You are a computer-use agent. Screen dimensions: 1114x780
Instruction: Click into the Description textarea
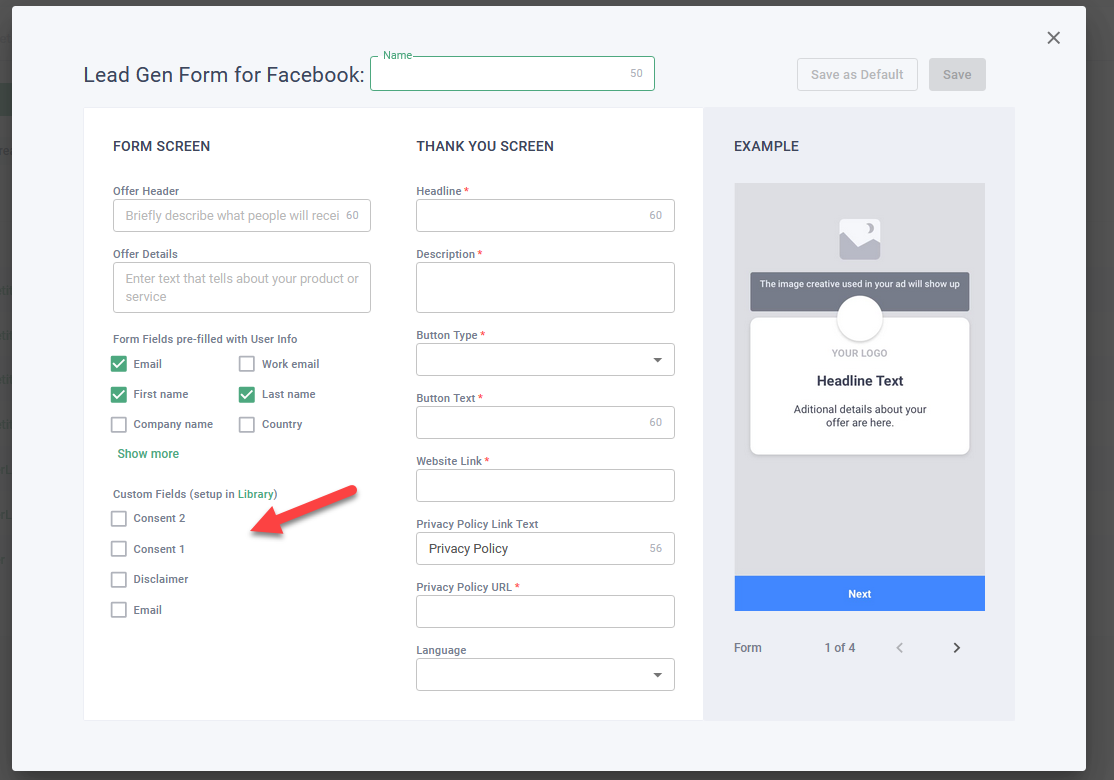coord(545,288)
